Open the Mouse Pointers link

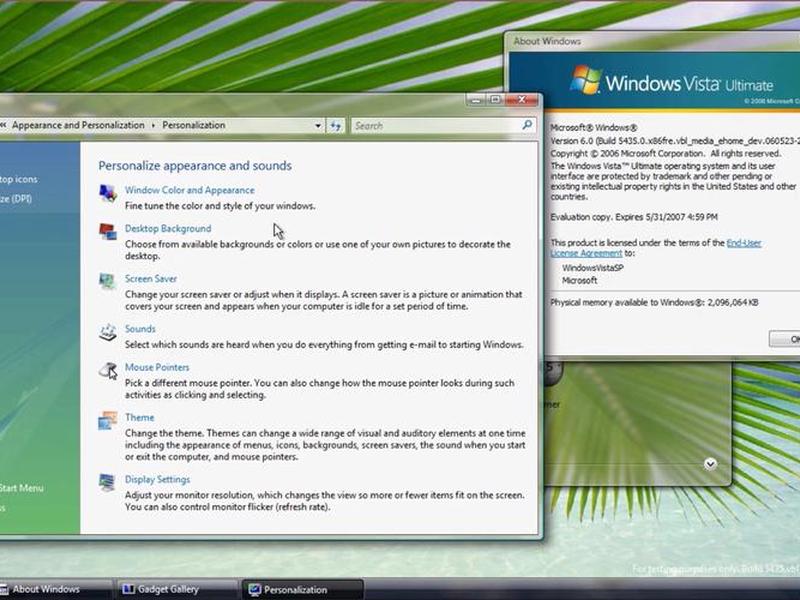pyautogui.click(x=157, y=367)
